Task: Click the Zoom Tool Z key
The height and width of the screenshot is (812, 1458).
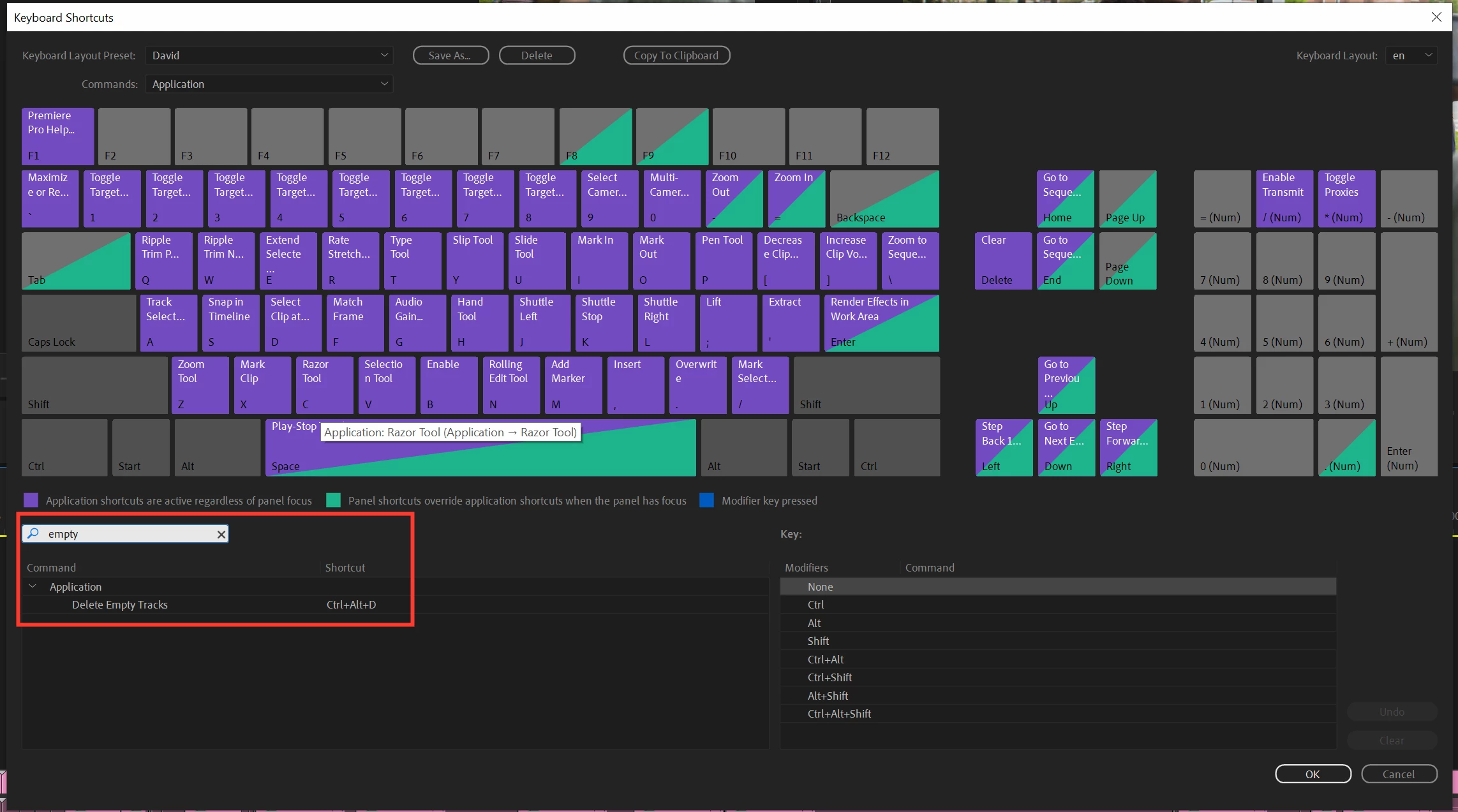Action: tap(200, 385)
